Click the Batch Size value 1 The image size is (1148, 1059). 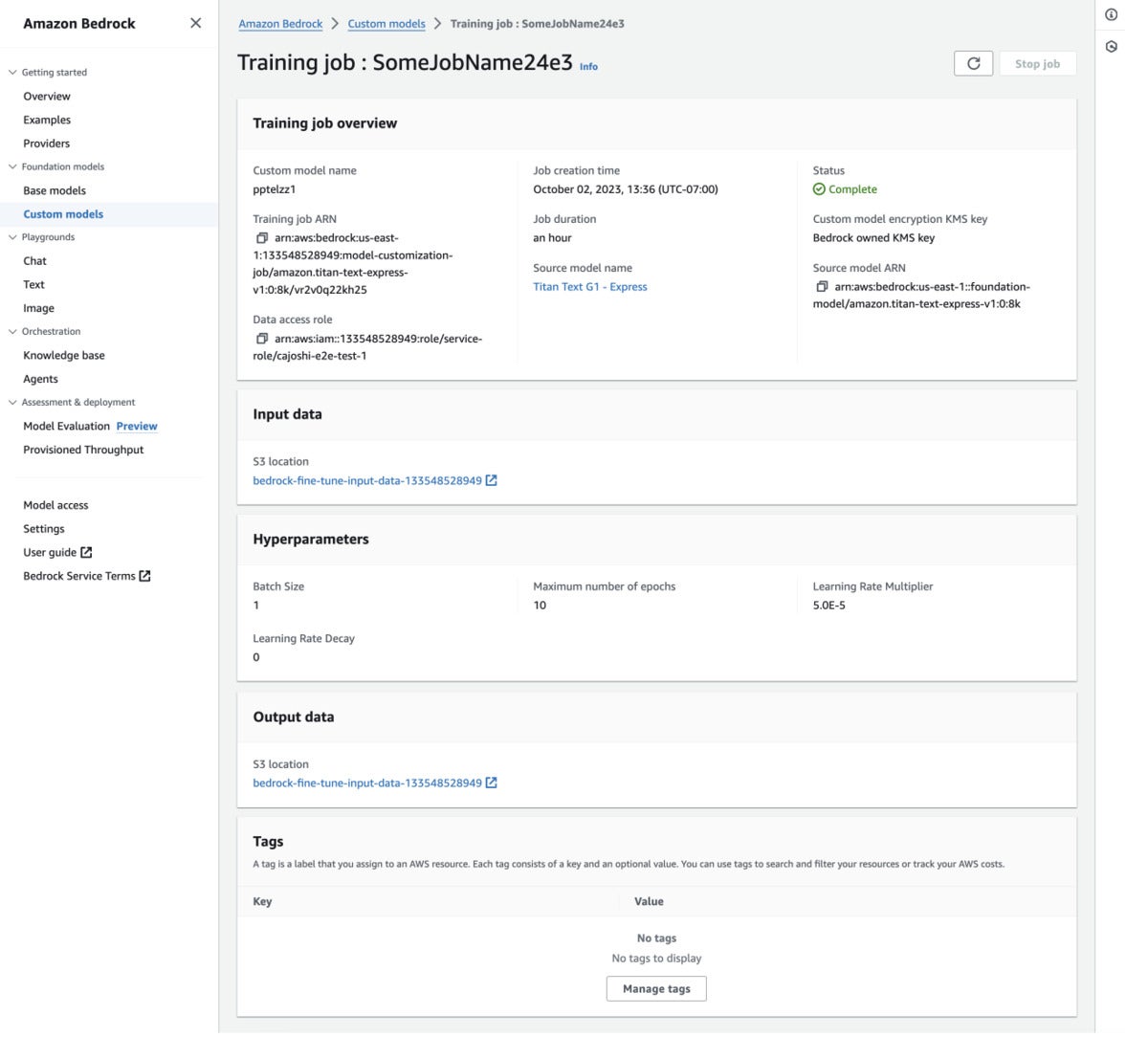tap(256, 606)
